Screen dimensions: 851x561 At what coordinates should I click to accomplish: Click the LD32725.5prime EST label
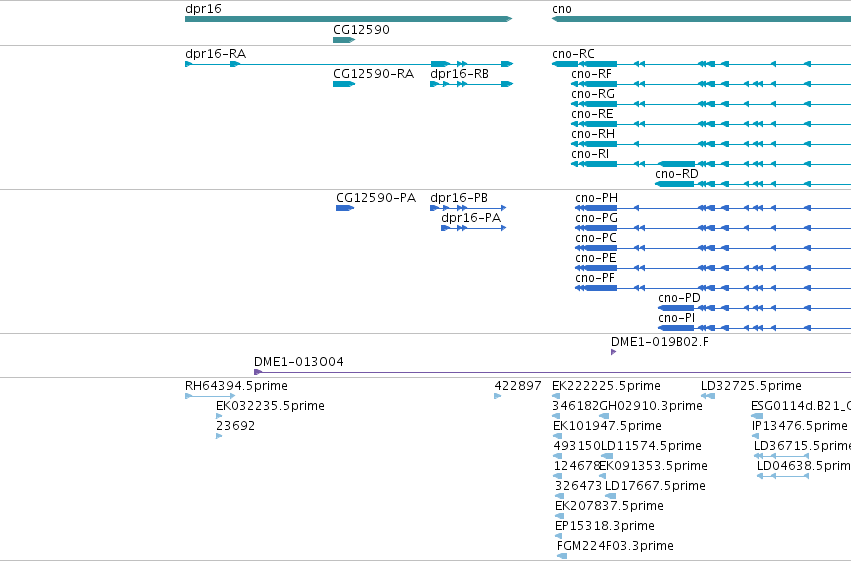[x=751, y=386]
